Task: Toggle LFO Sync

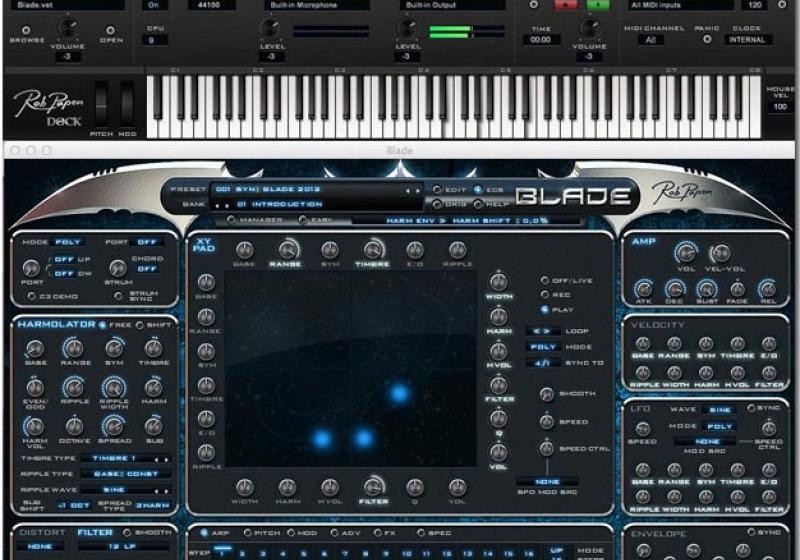Action: click(751, 408)
